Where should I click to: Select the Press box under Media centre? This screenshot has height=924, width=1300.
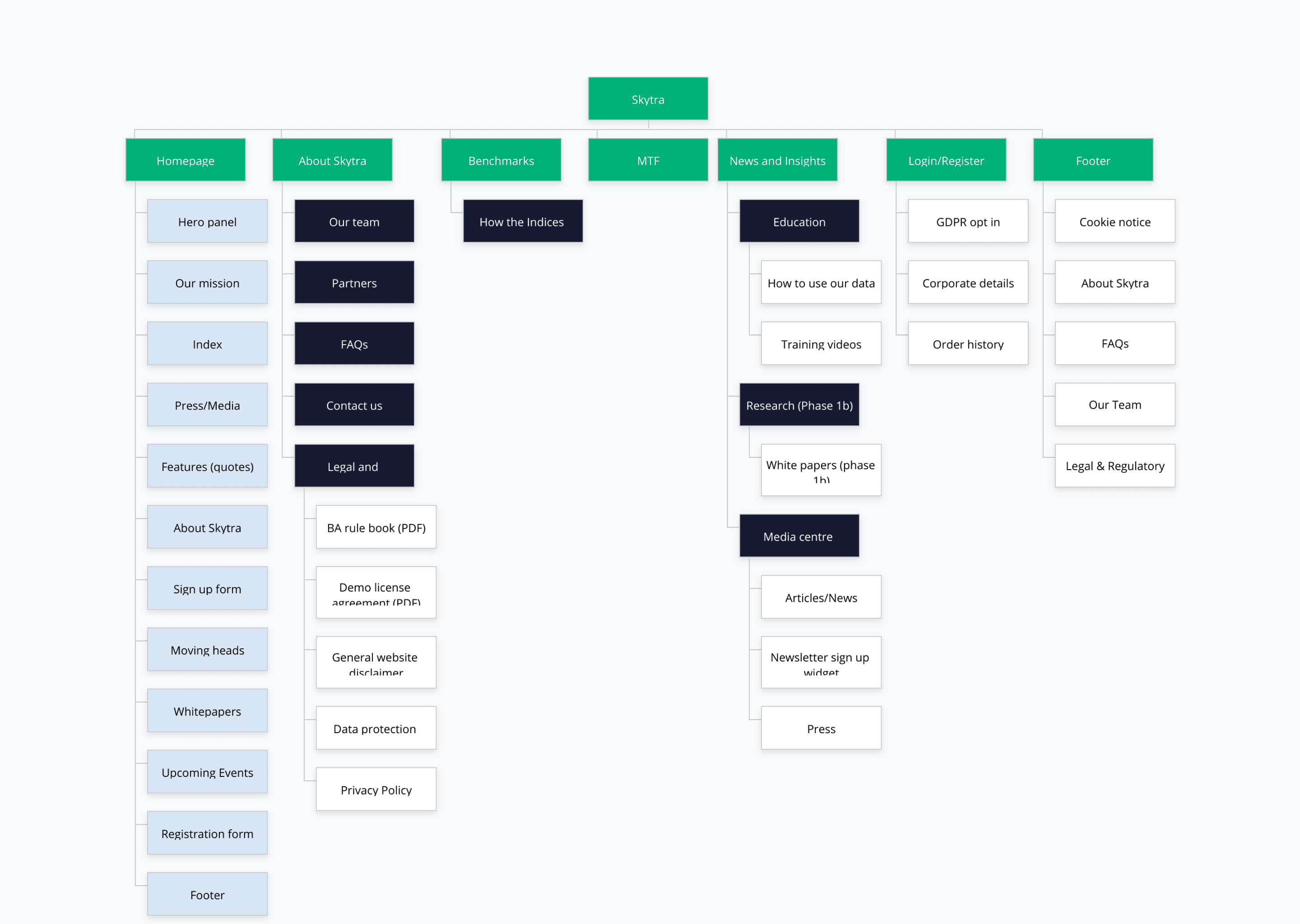821,728
